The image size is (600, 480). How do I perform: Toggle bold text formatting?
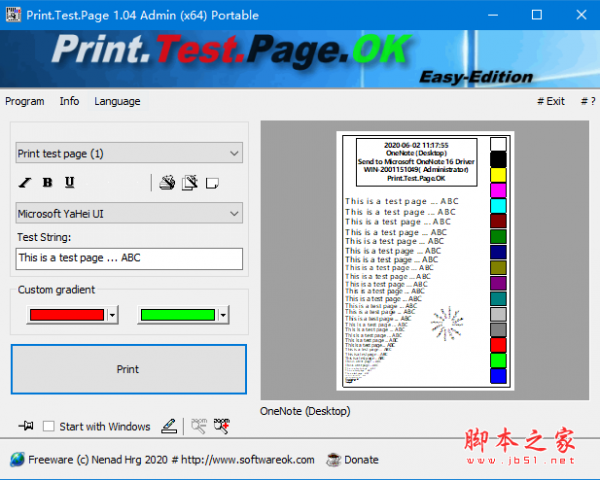click(47, 183)
